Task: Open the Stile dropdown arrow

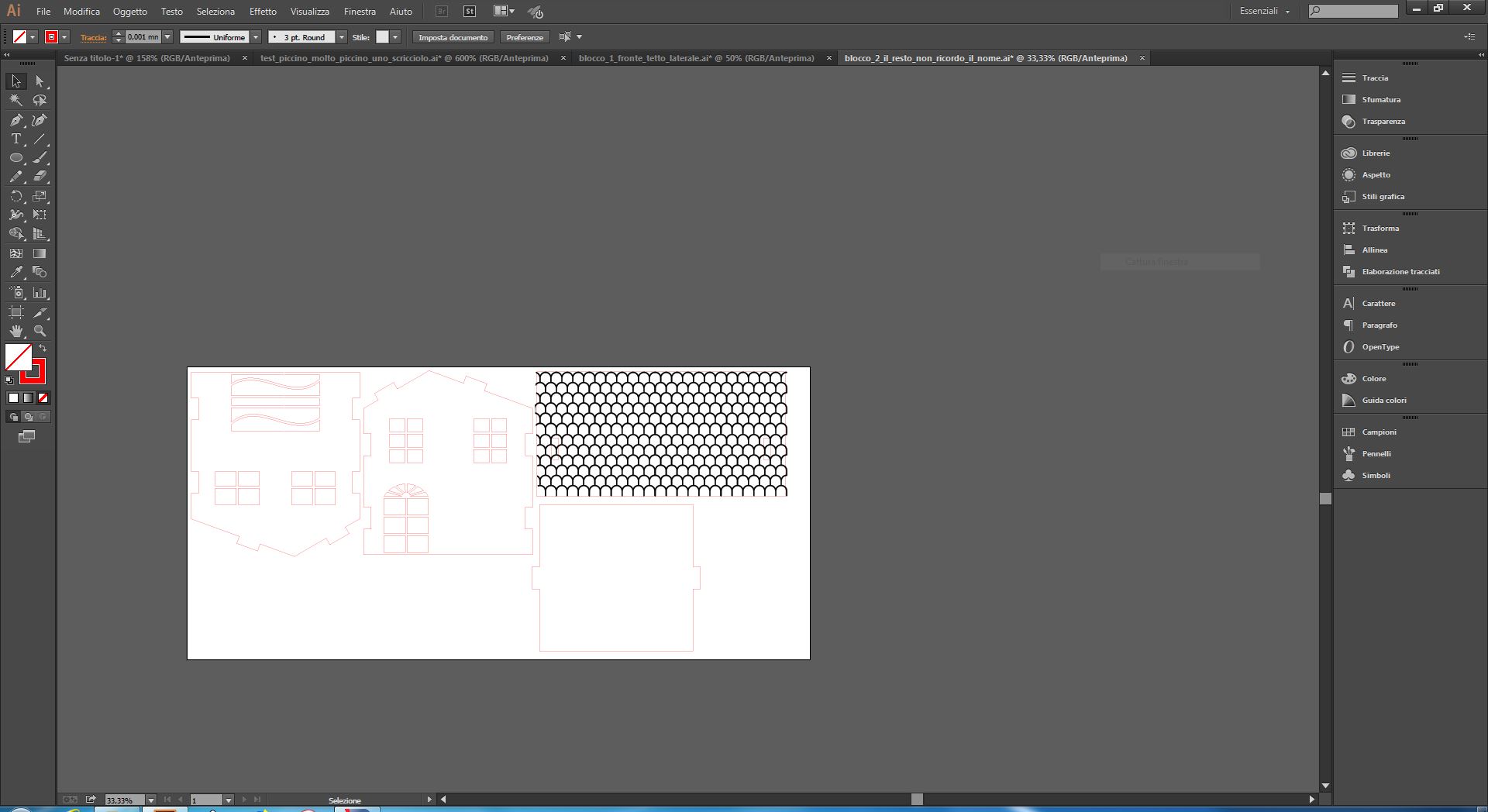Action: (395, 37)
